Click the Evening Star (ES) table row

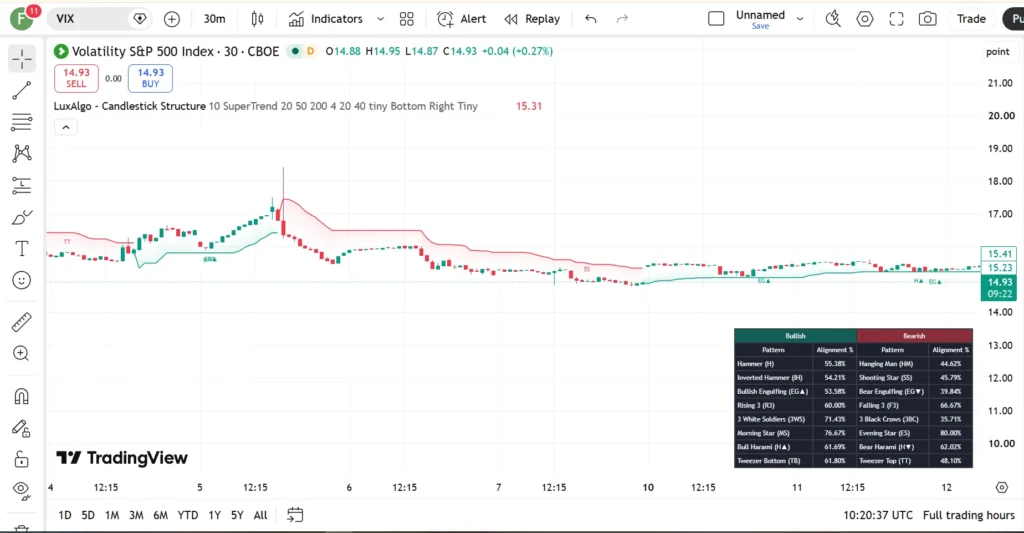(914, 433)
